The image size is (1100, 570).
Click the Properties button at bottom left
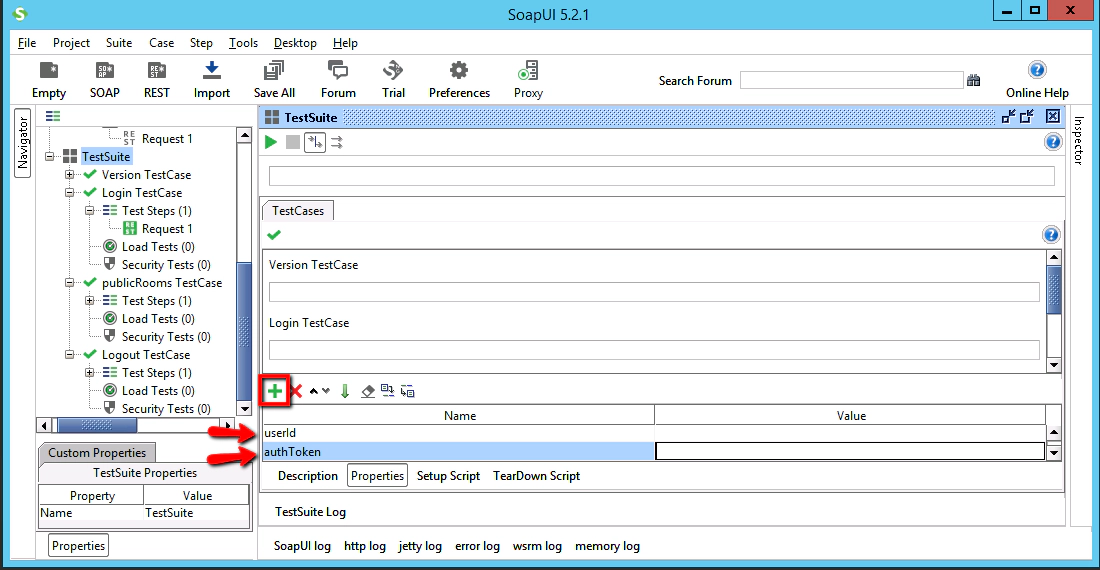pyautogui.click(x=79, y=545)
